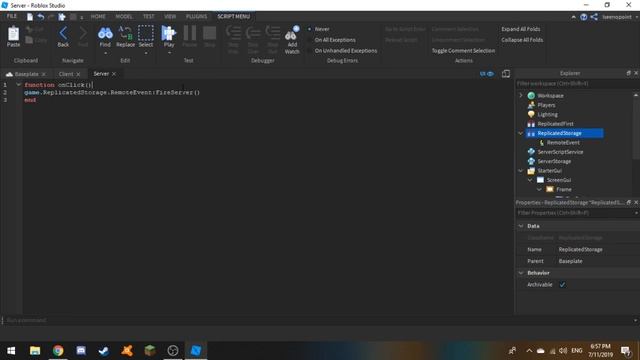The width and height of the screenshot is (640, 360).
Task: Click Toggle Comment Selection
Action: (463, 51)
